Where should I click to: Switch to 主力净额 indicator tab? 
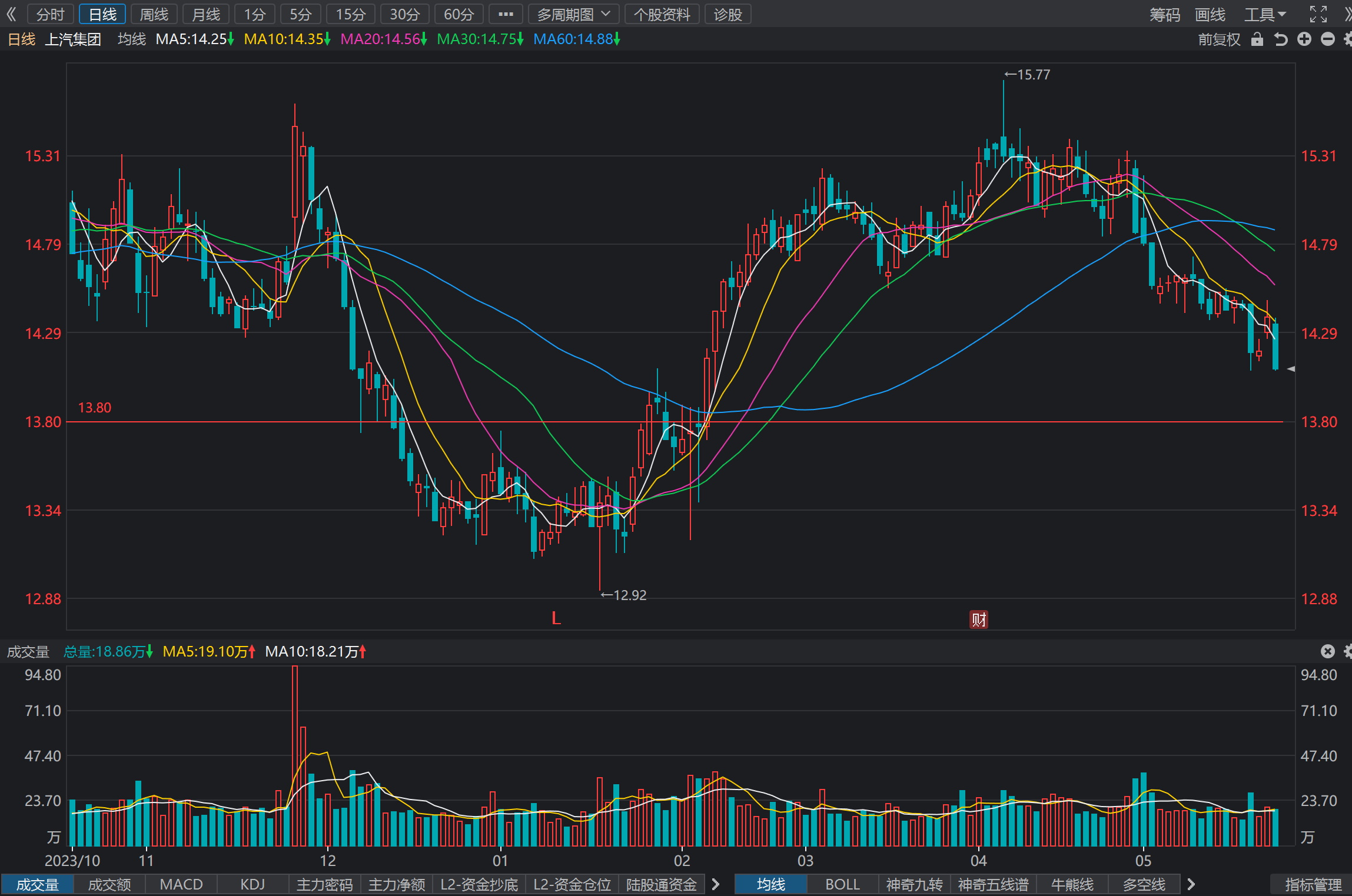(397, 885)
